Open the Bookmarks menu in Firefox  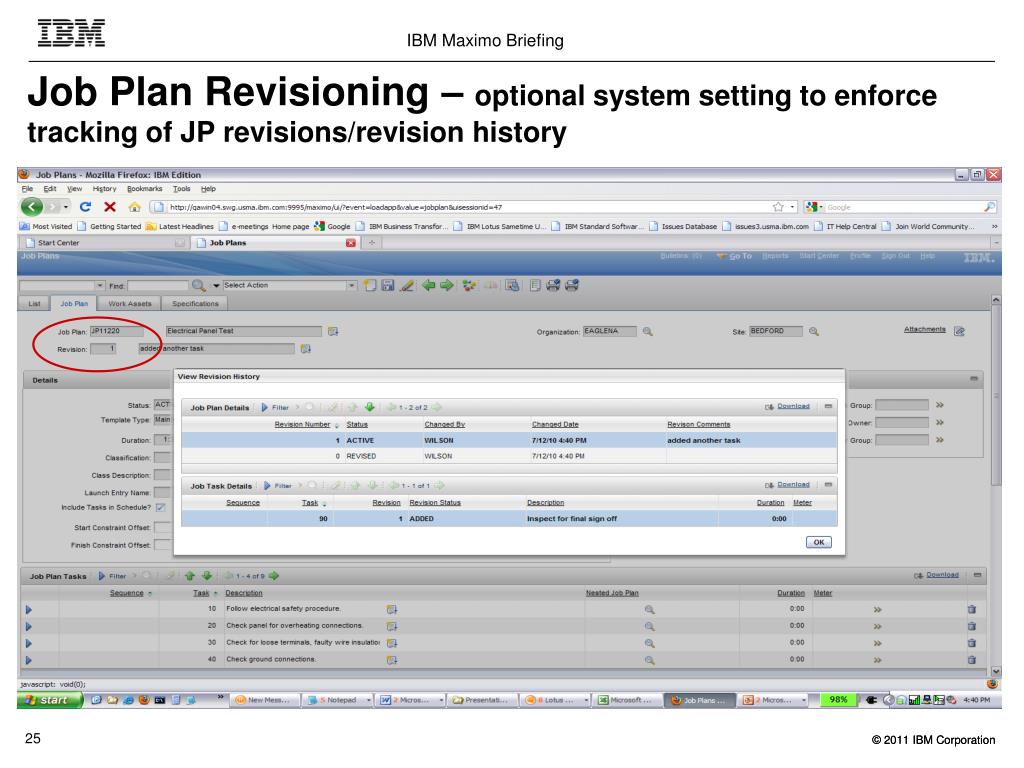click(144, 189)
